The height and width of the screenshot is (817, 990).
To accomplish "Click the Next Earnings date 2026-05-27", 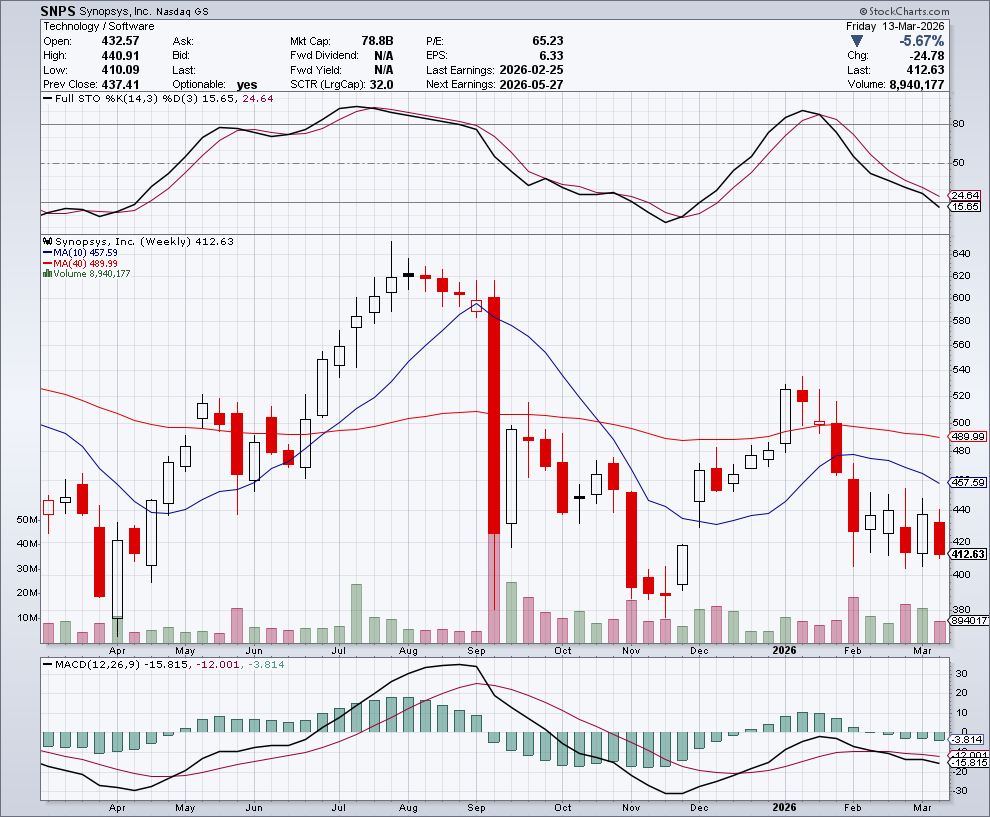I will pyautogui.click(x=531, y=85).
